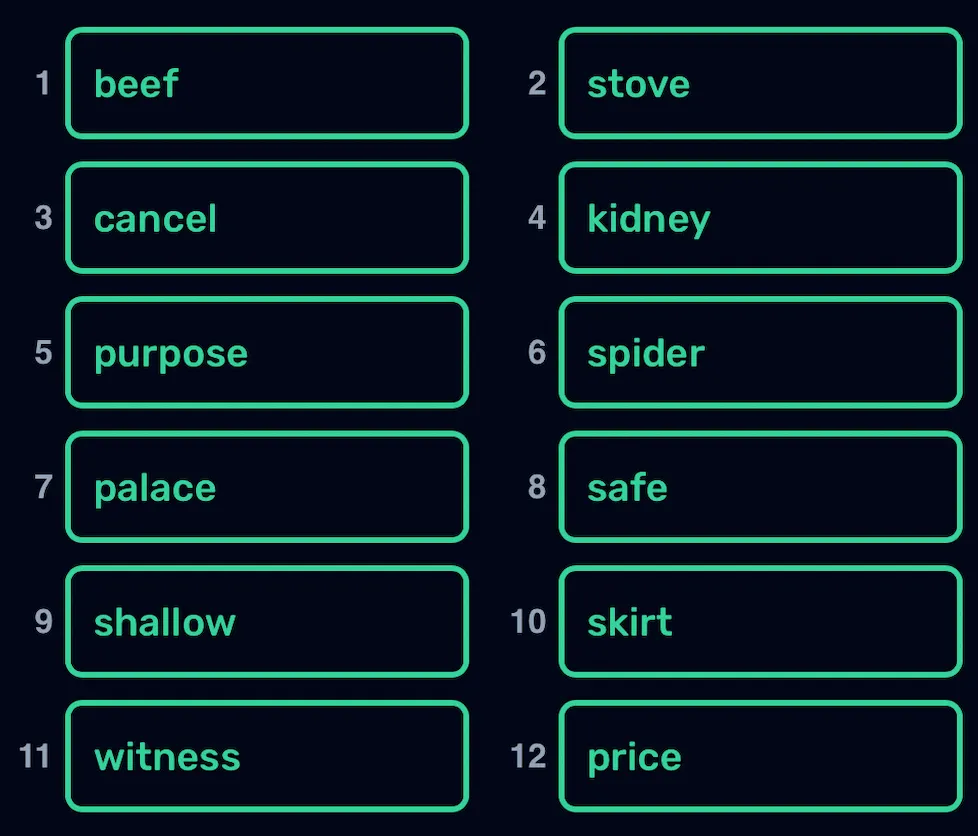Viewport: 978px width, 836px height.
Task: Click the seed word box 'beef'
Action: 267,83
